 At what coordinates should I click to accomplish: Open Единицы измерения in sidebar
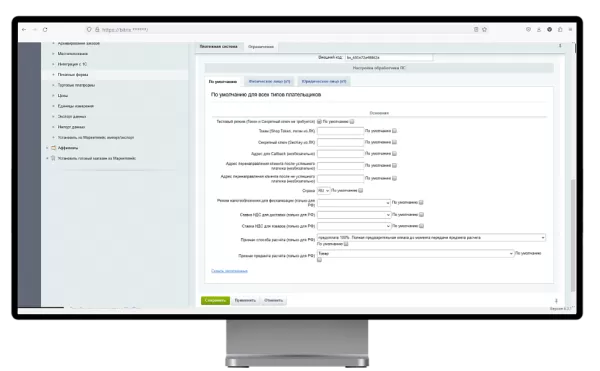click(x=75, y=106)
